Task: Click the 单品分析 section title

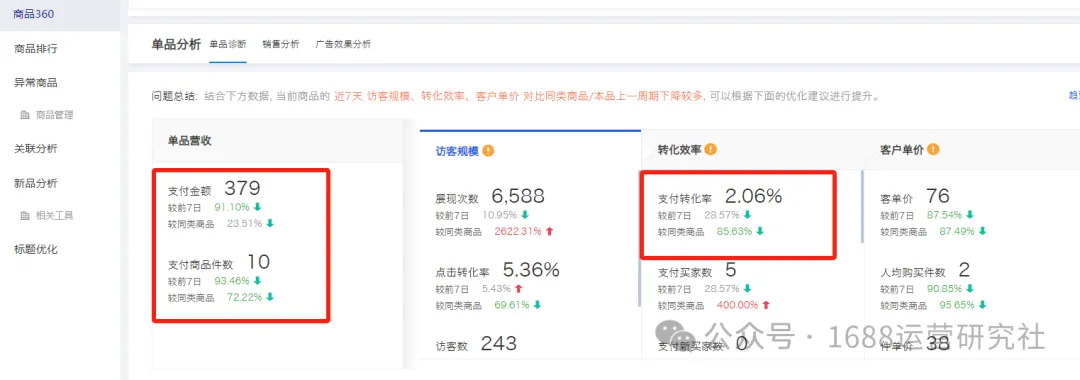Action: pyautogui.click(x=176, y=44)
